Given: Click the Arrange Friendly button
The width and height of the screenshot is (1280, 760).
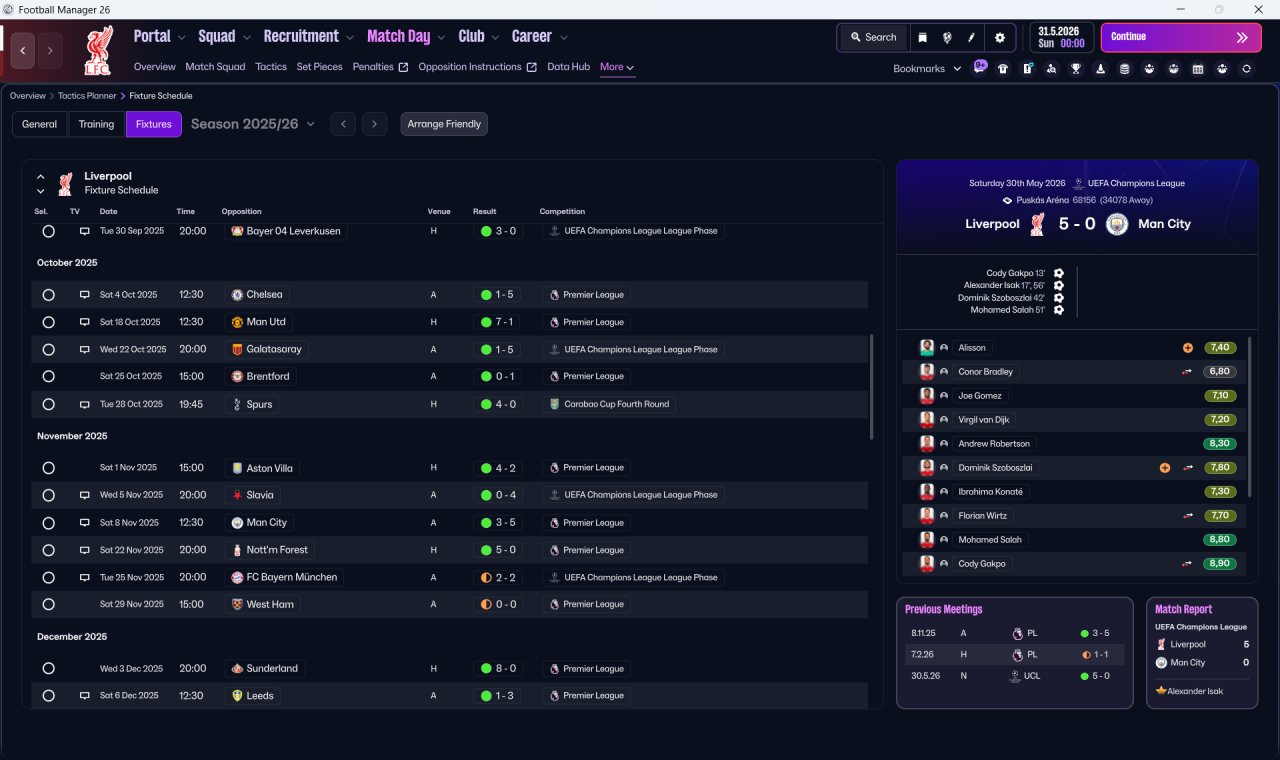Looking at the screenshot, I should [x=444, y=124].
